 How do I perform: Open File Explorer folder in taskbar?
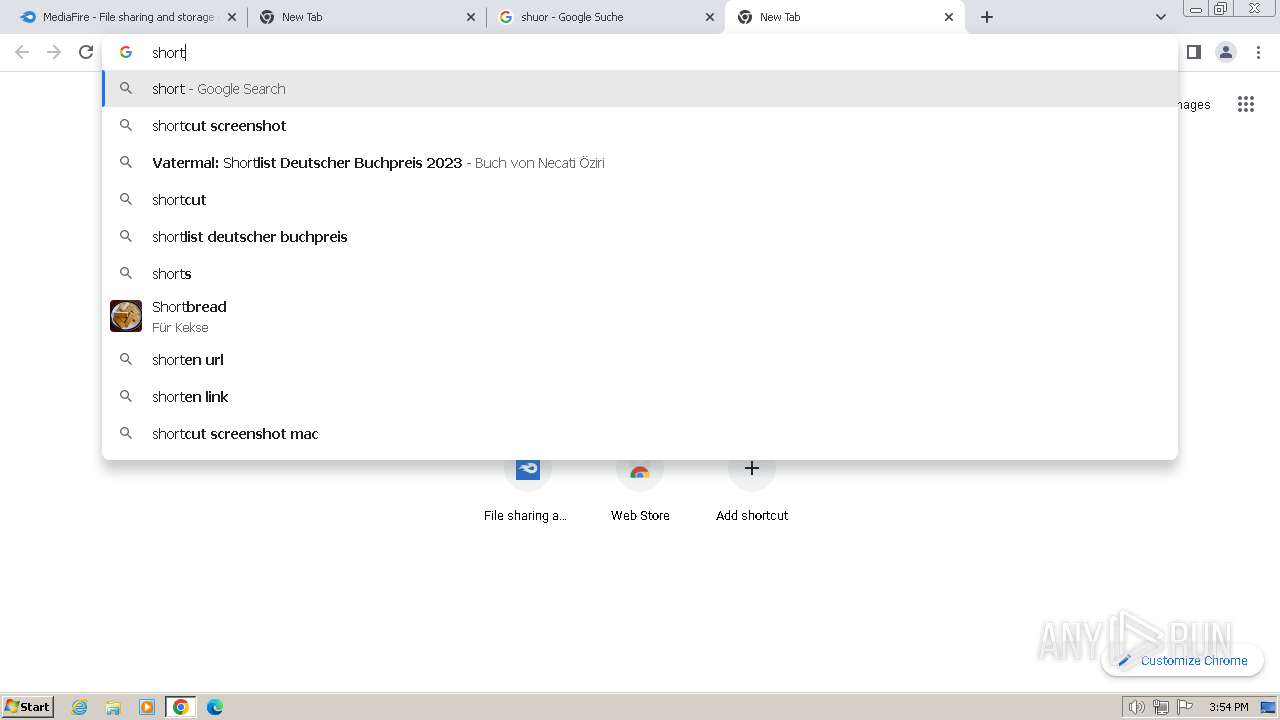tap(113, 707)
